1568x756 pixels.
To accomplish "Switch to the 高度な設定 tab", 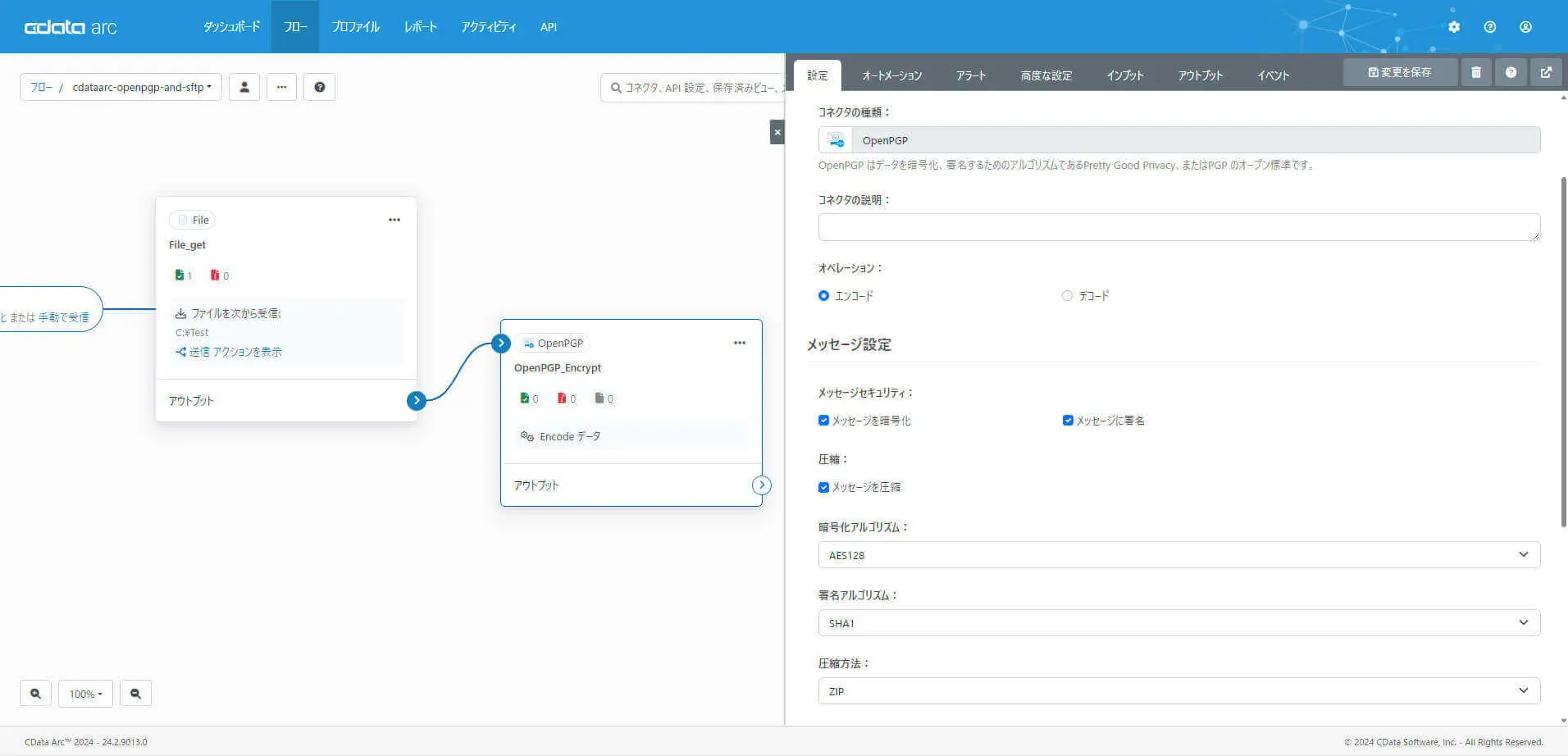I will 1046,75.
